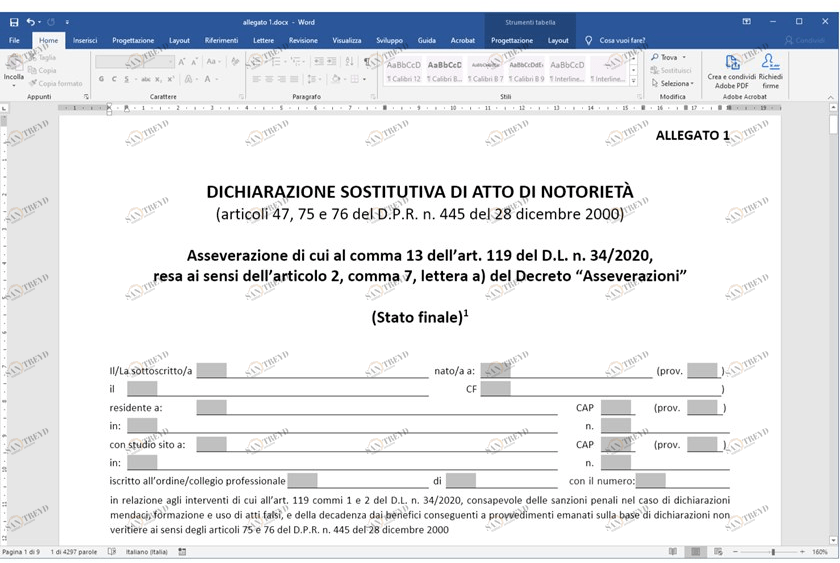The image size is (840, 563).
Task: Click the Incolla paste icon
Action: 14,68
